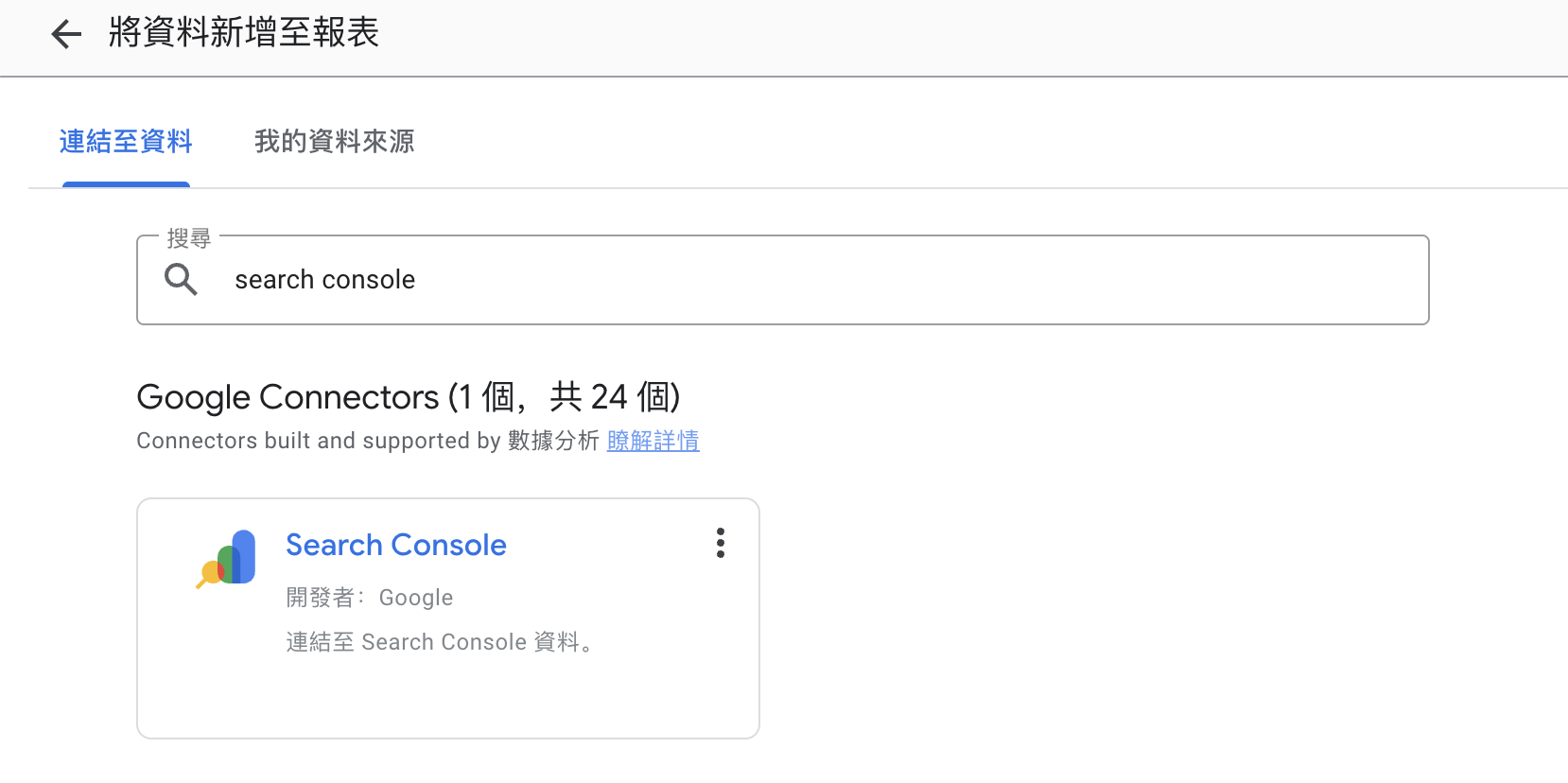Viewport: 1568px width, 783px height.
Task: Open the Search Console three-dot menu
Action: 721,543
